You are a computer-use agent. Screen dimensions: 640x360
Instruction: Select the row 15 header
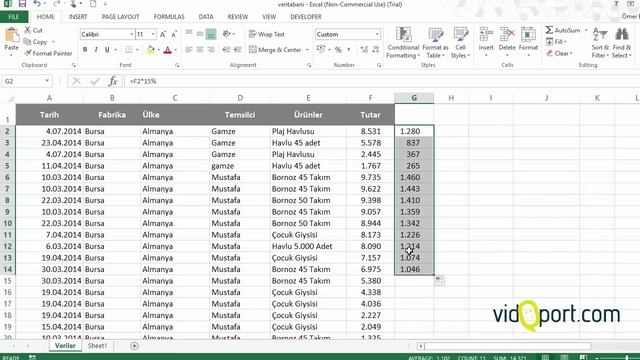click(x=7, y=281)
